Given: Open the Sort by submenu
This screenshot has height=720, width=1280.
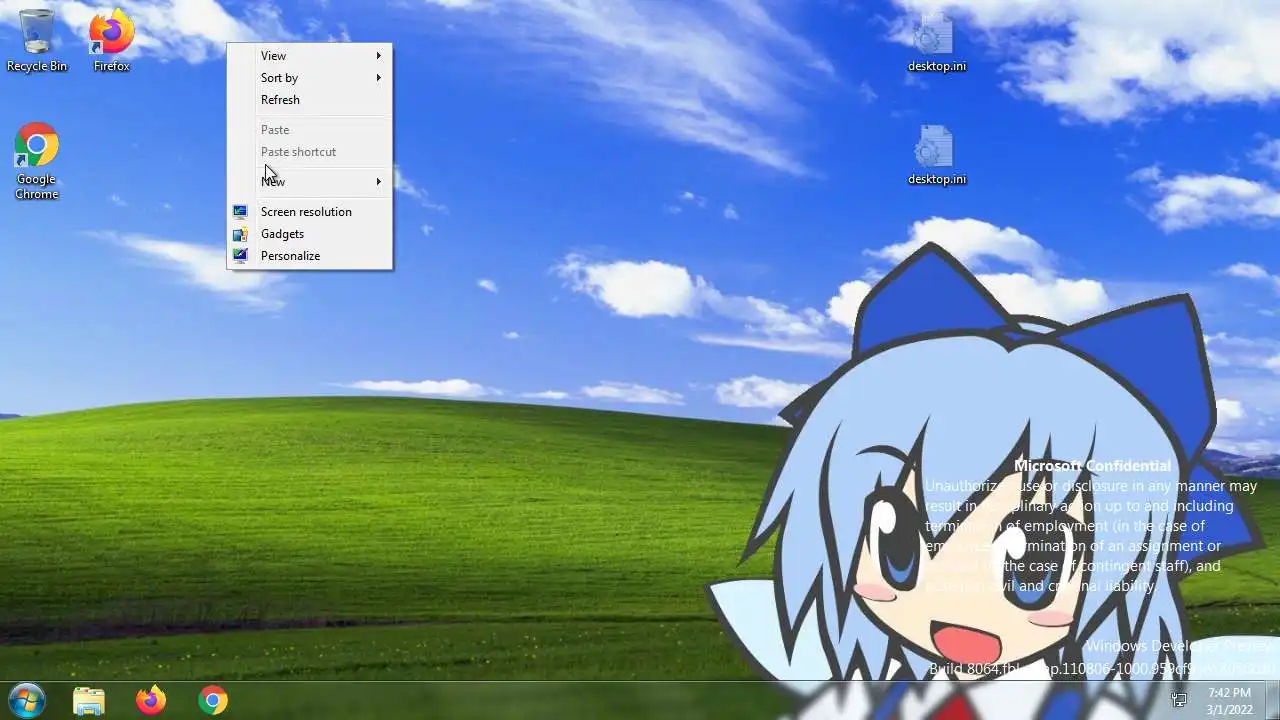Looking at the screenshot, I should pyautogui.click(x=310, y=78).
